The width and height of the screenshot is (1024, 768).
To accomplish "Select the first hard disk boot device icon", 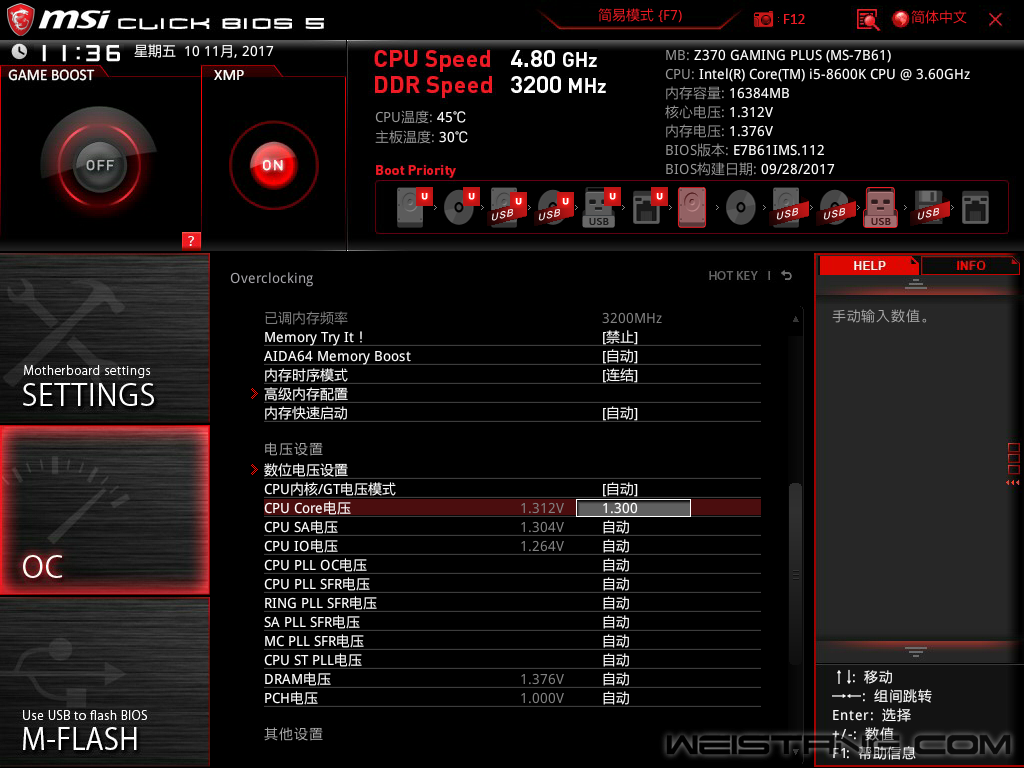I will pos(414,208).
